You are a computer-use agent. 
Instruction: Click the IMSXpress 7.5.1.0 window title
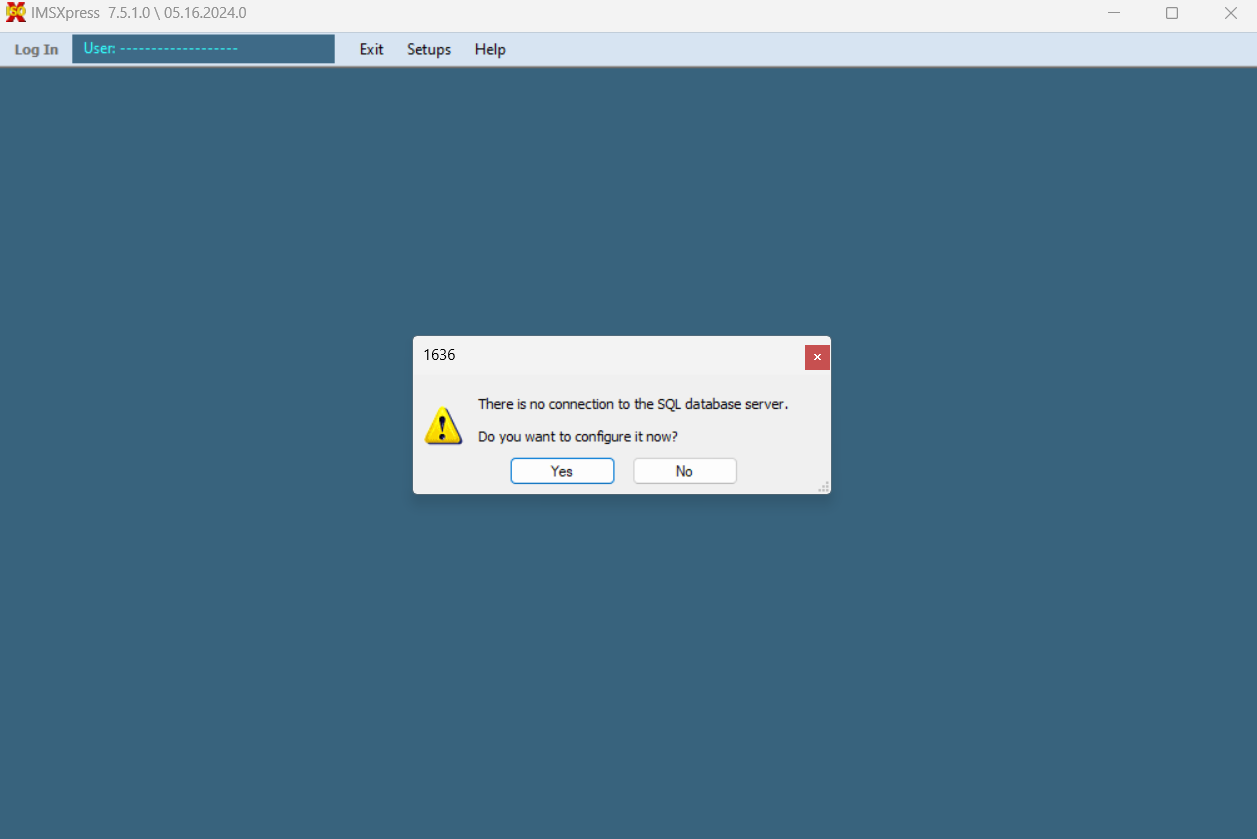[x=139, y=13]
